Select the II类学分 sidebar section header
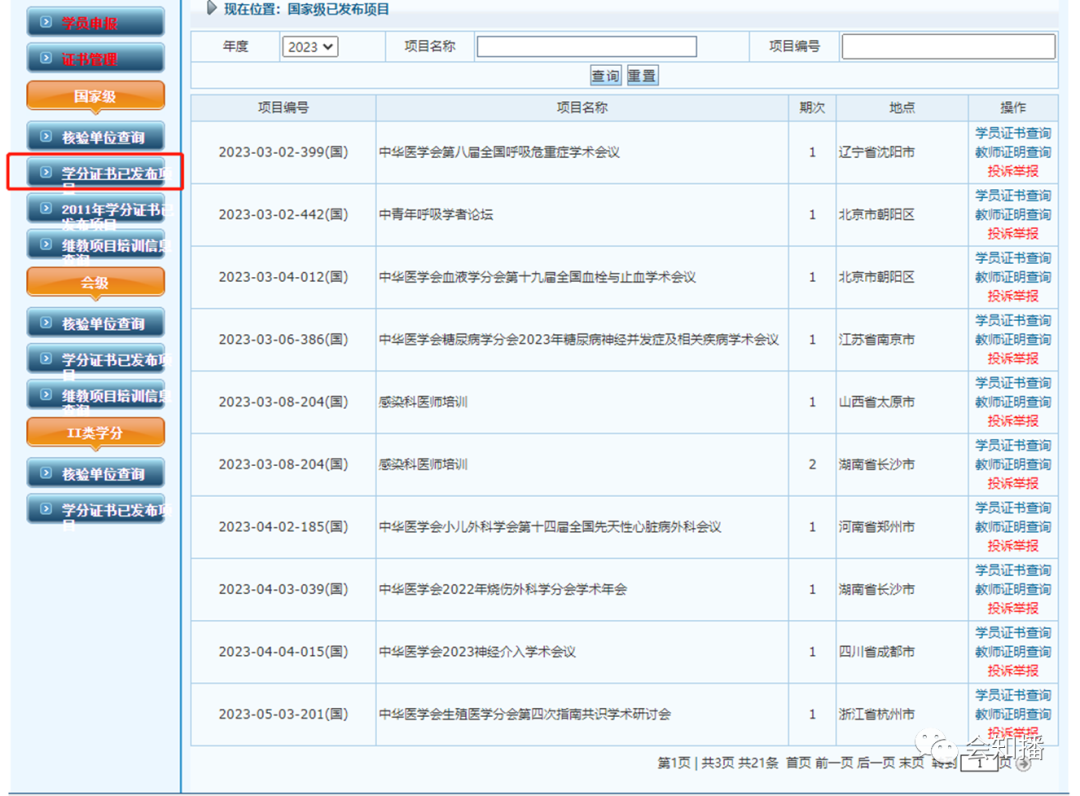 (95, 433)
